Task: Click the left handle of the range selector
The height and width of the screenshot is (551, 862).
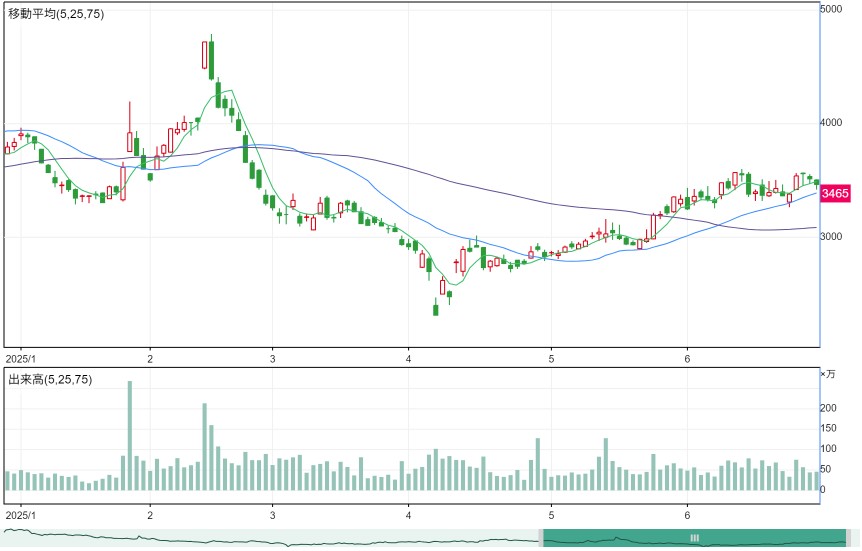Action: point(541,538)
